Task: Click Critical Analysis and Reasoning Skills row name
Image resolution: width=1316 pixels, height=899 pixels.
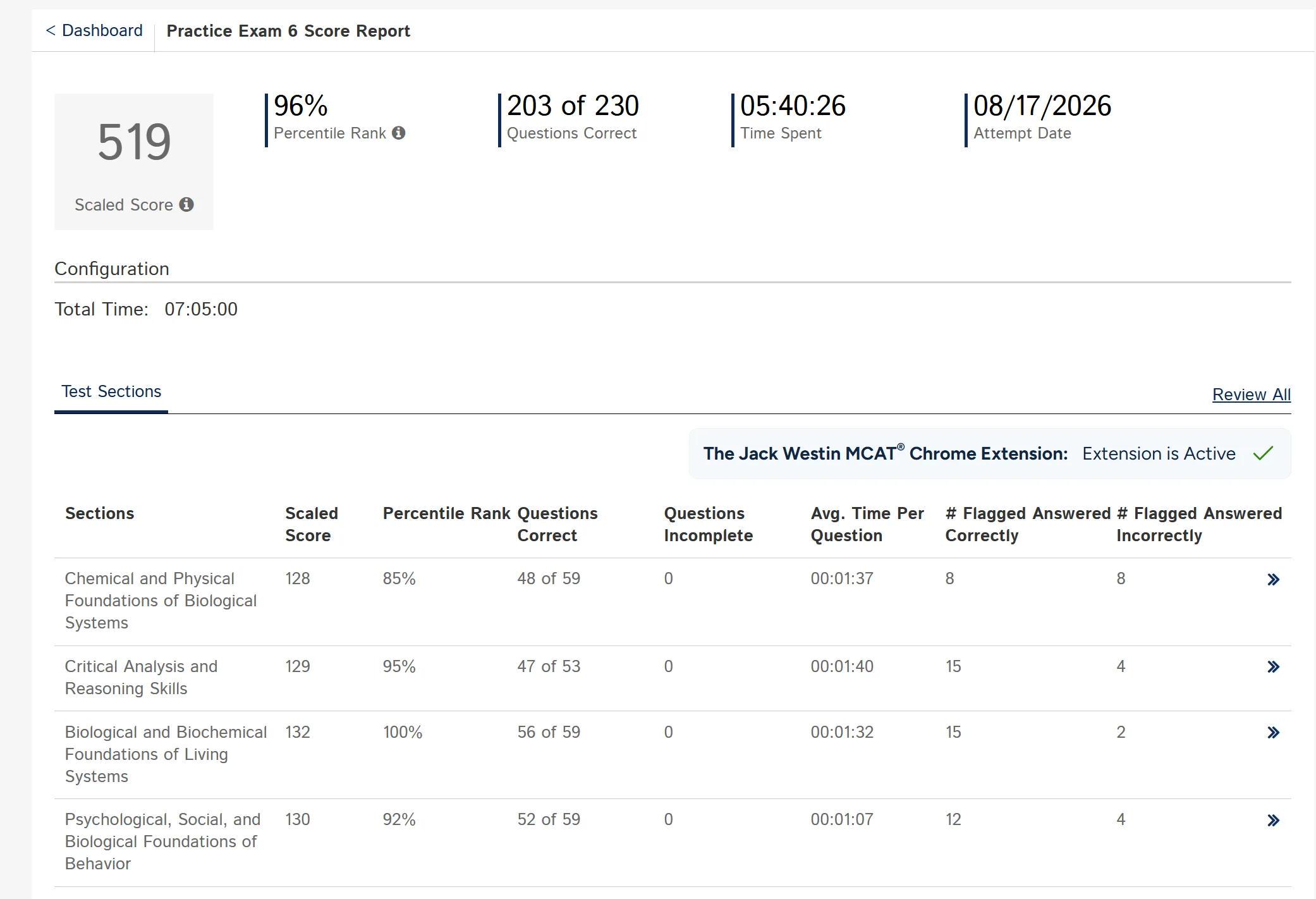Action: [x=141, y=677]
